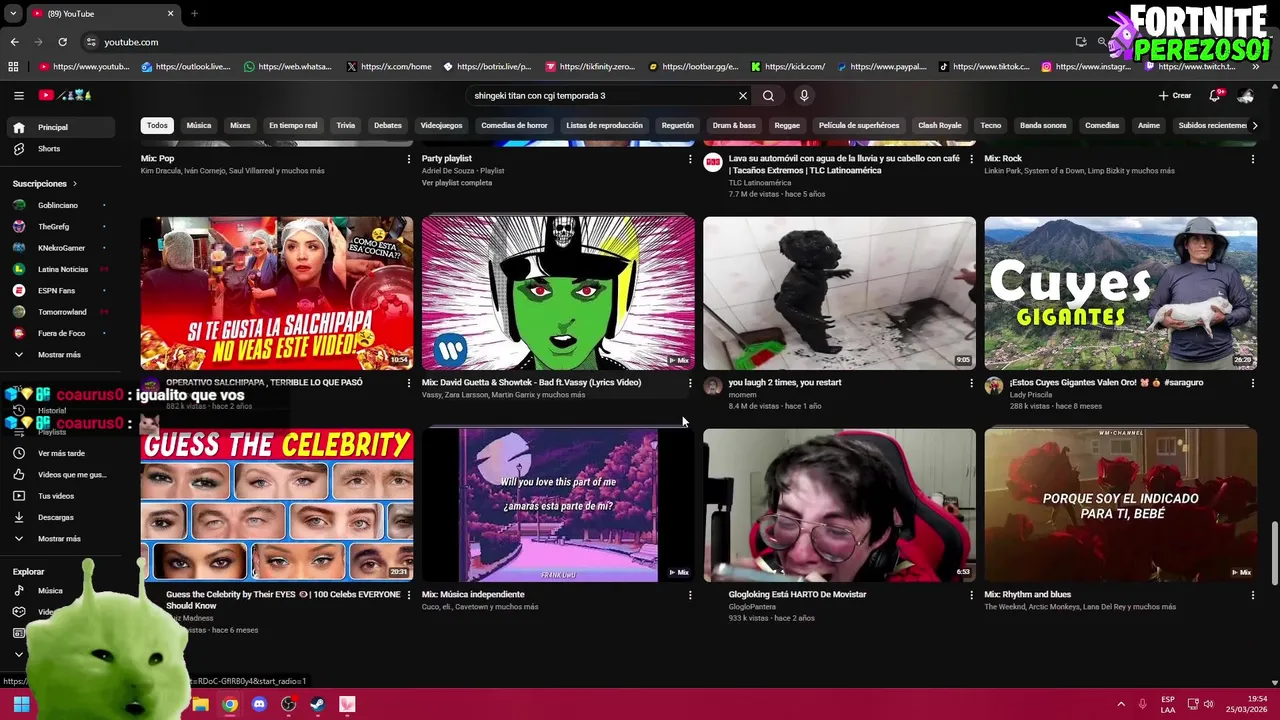
Task: Open the Windows Start menu
Action: pyautogui.click(x=21, y=704)
